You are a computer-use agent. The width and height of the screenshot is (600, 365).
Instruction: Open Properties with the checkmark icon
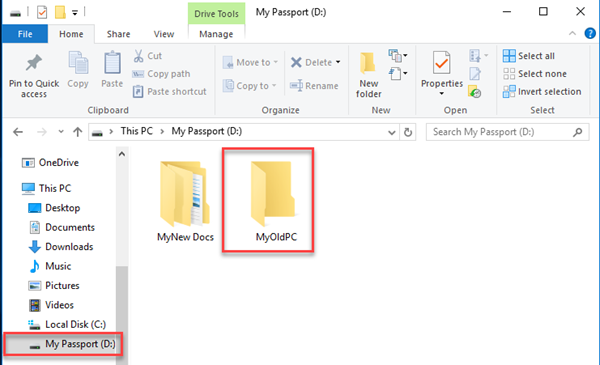pyautogui.click(x=442, y=63)
